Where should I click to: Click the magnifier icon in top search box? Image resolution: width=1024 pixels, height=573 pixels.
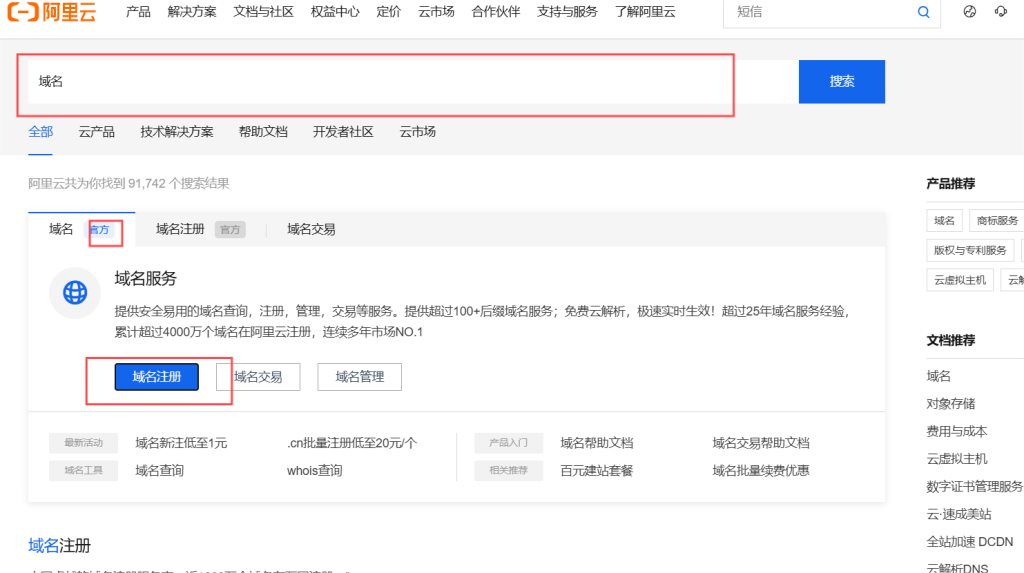click(922, 12)
